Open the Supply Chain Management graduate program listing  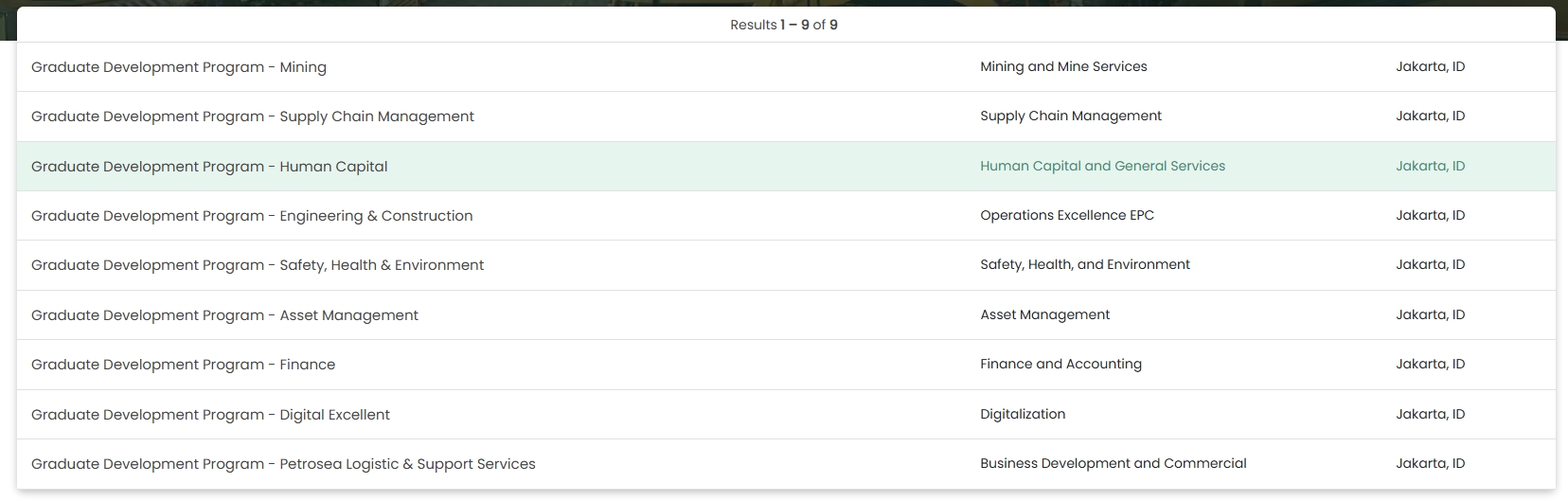point(253,116)
